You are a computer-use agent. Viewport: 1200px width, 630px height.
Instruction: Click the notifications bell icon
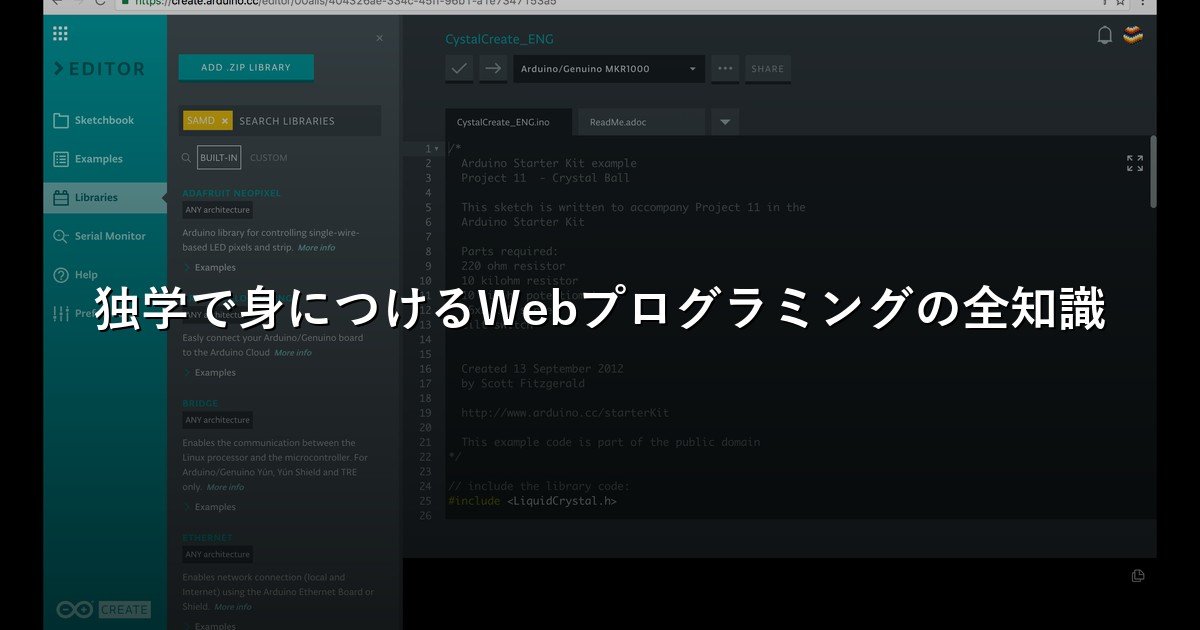[1104, 36]
